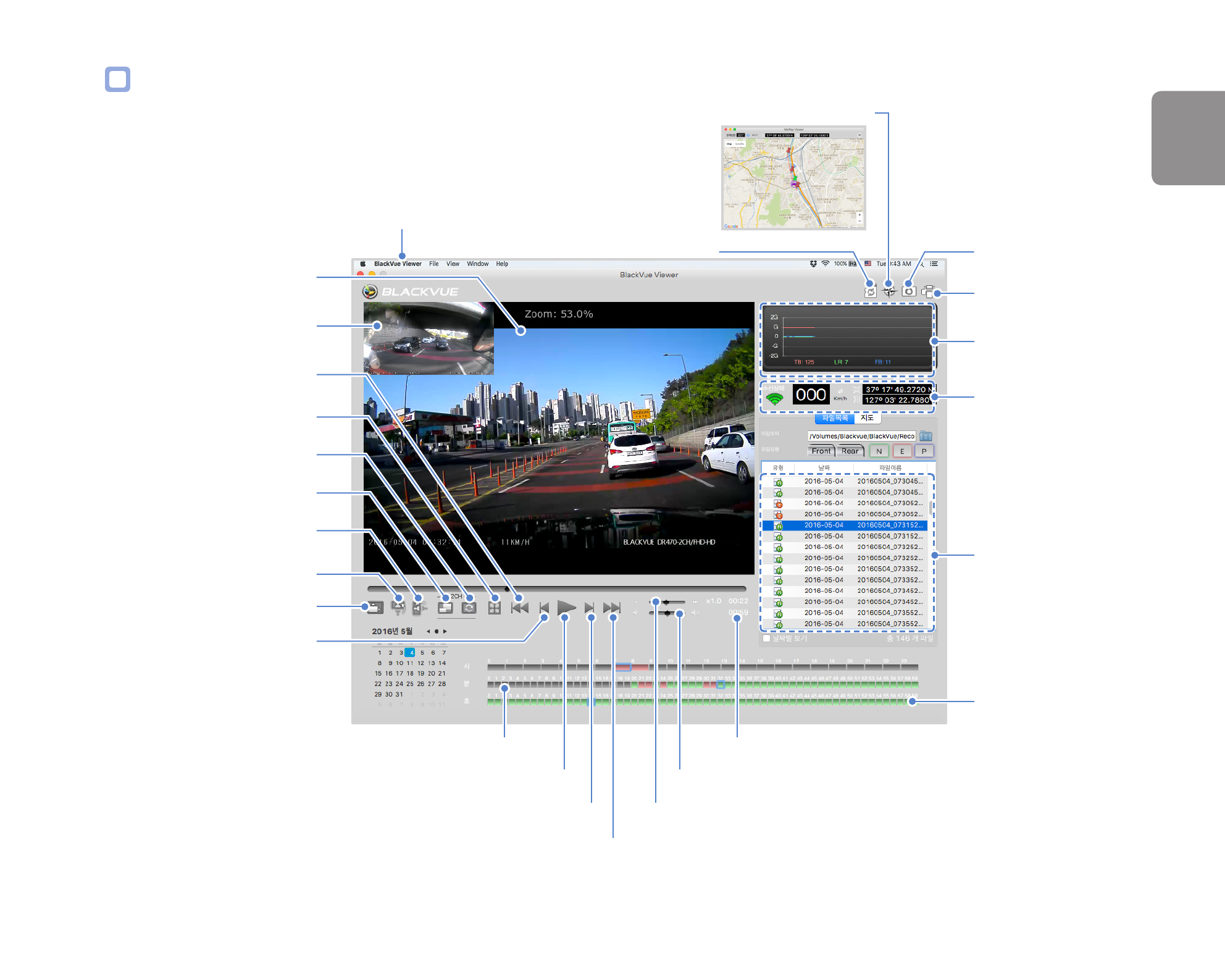Click the minute 32 marker on the timeline
Screen dimensions: 1225x980
click(721, 684)
